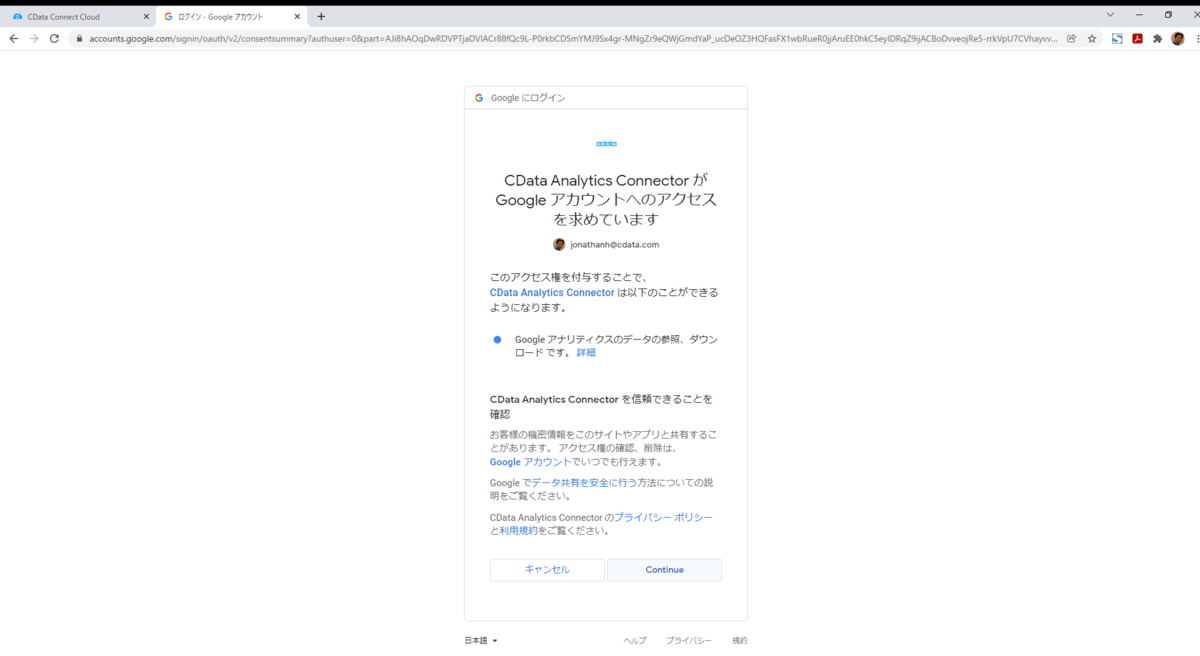
Task: Close the Google account login tab
Action: click(297, 16)
